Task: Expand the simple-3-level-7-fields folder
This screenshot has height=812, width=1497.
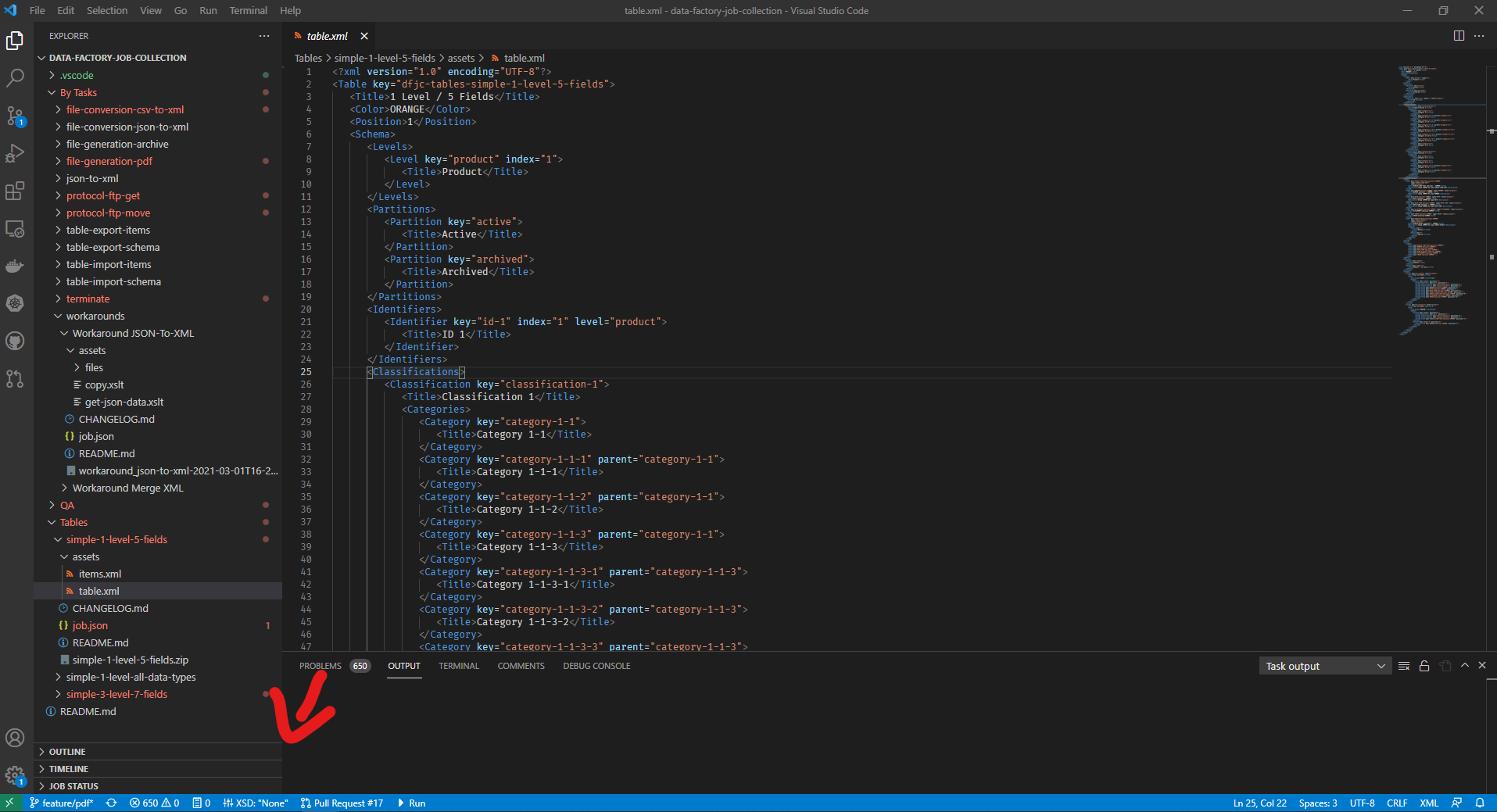Action: tap(116, 694)
